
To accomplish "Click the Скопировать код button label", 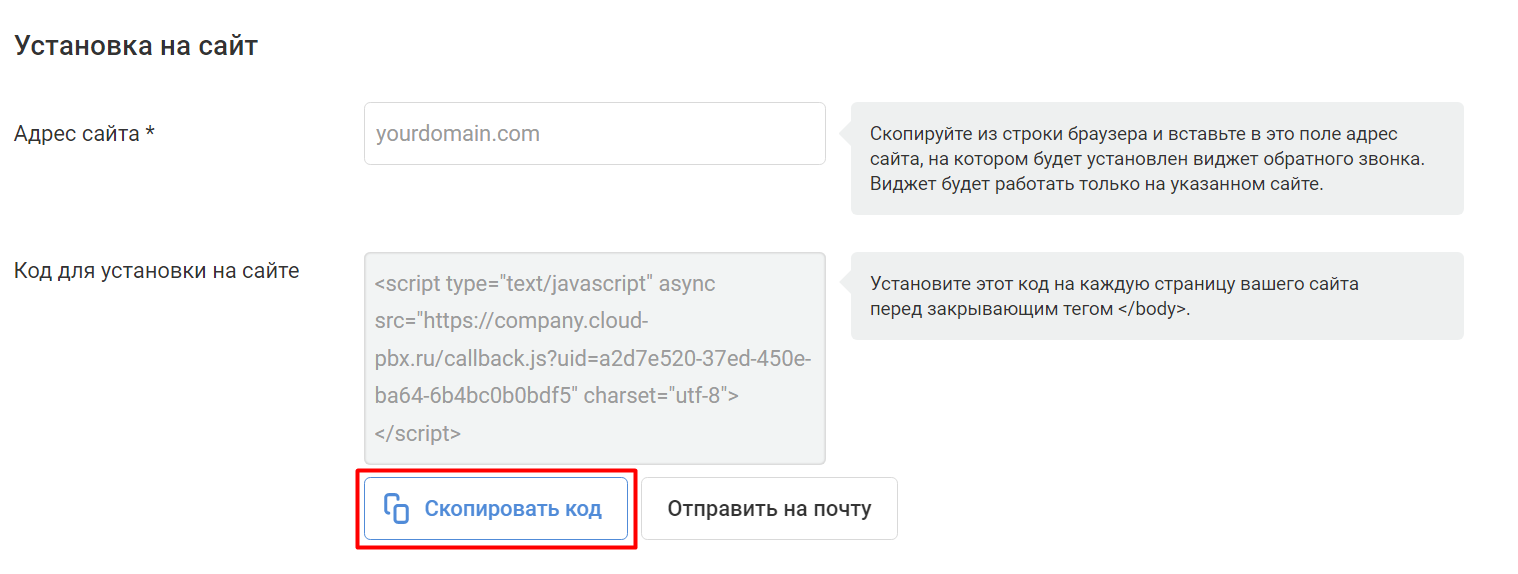I will click(x=513, y=508).
